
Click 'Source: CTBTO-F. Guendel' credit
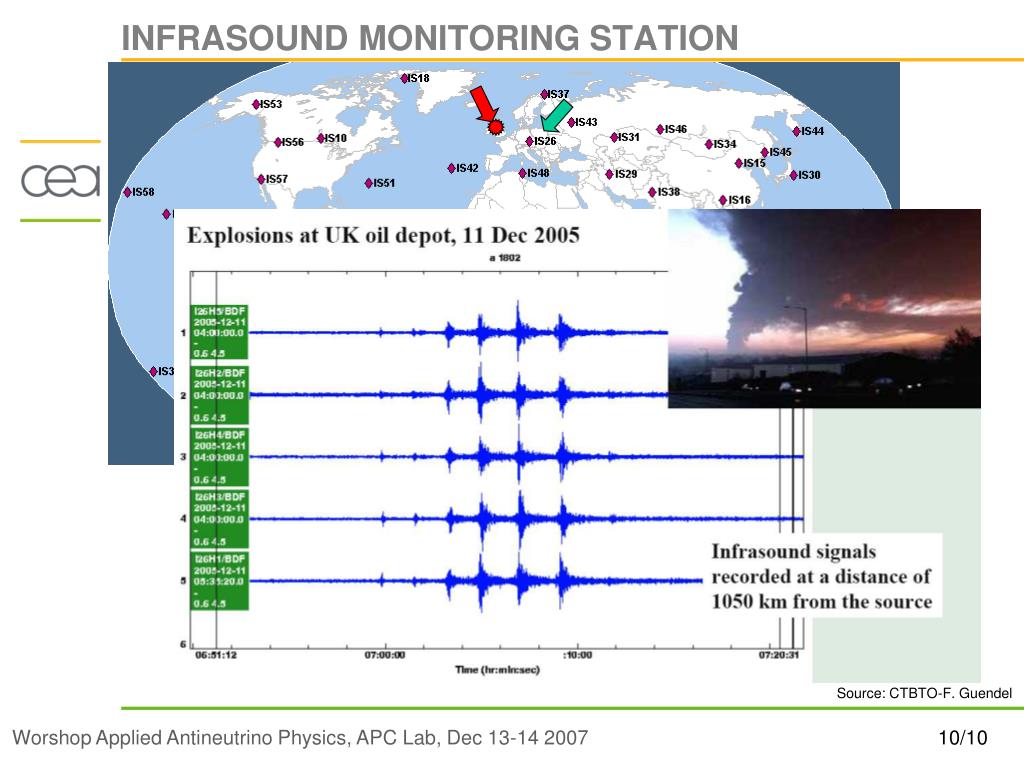924,694
